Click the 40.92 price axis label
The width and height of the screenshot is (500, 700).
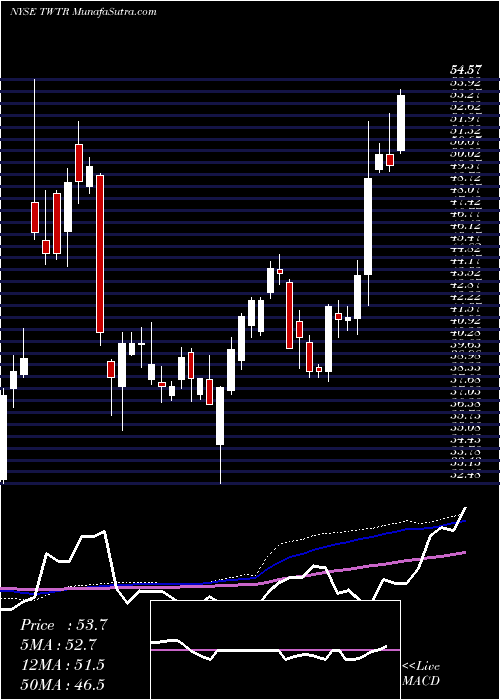[x=466, y=321]
